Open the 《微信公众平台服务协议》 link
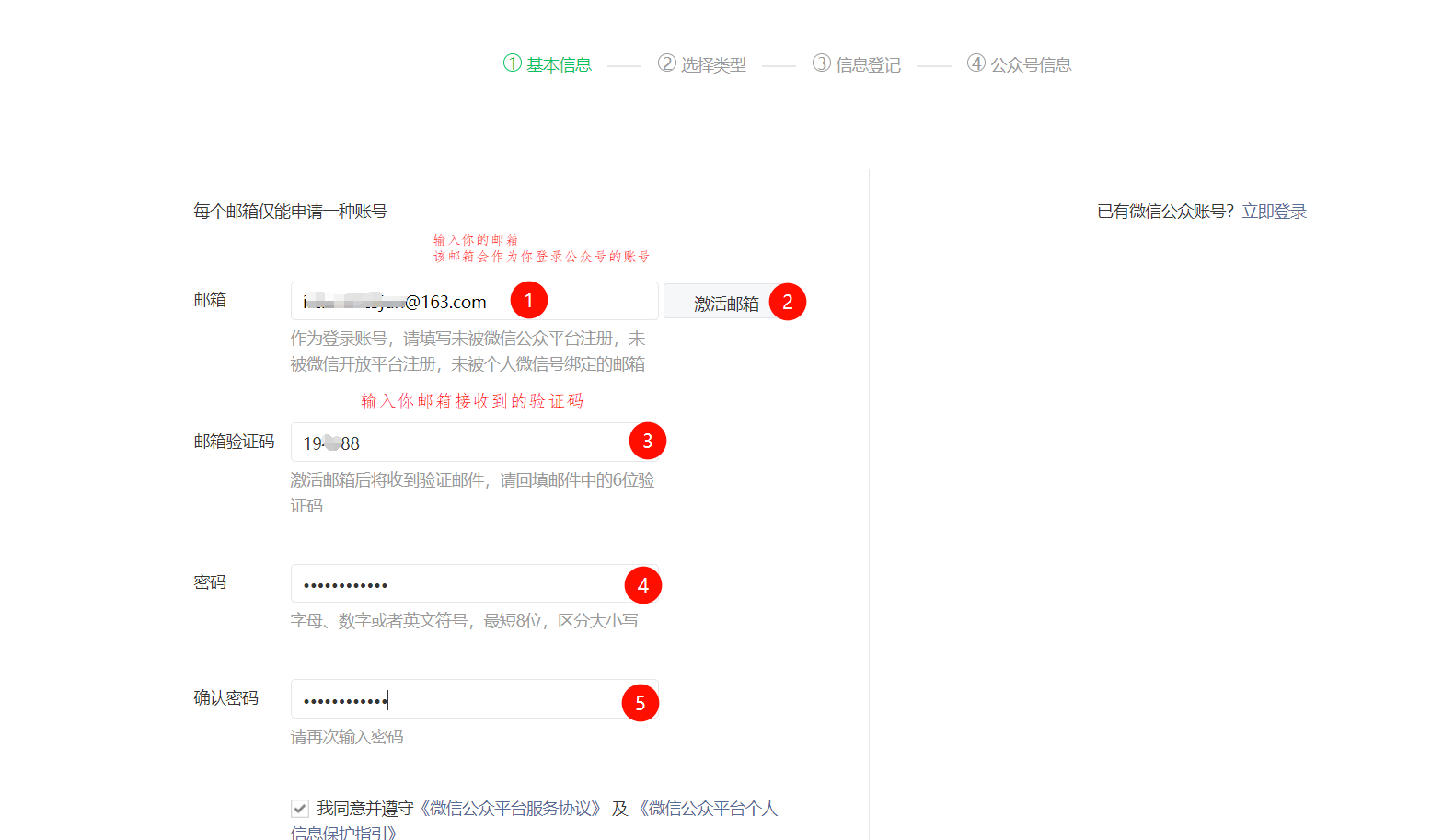The height and width of the screenshot is (840, 1443). (x=511, y=809)
